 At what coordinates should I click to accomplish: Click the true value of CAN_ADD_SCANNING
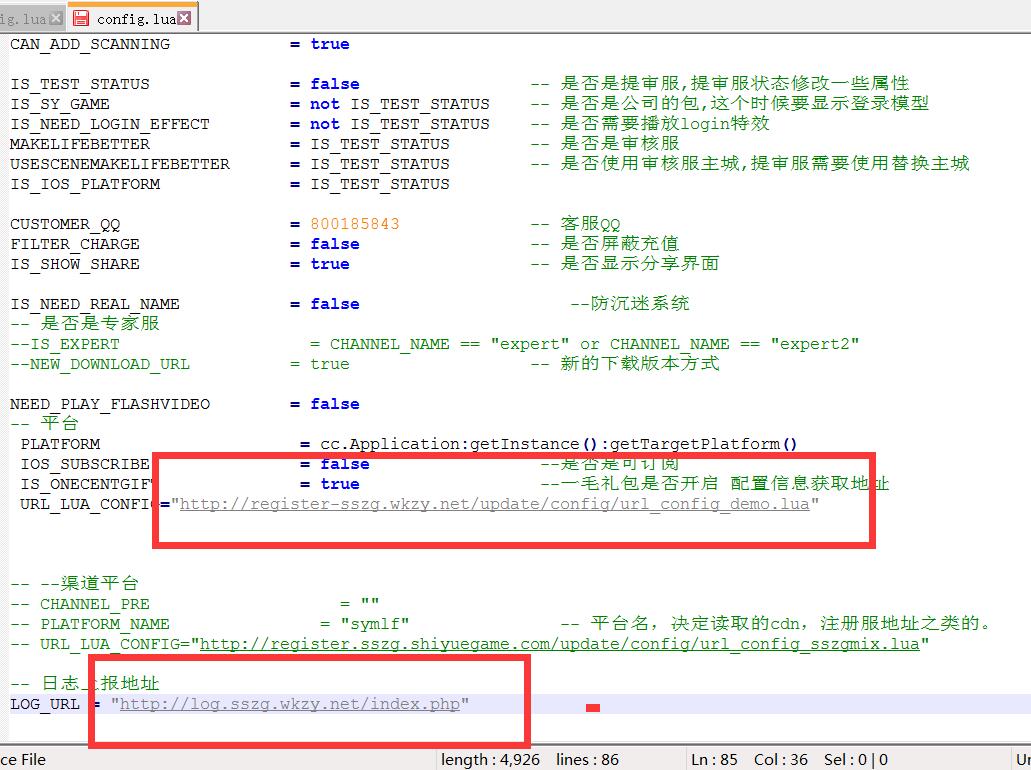tap(330, 44)
